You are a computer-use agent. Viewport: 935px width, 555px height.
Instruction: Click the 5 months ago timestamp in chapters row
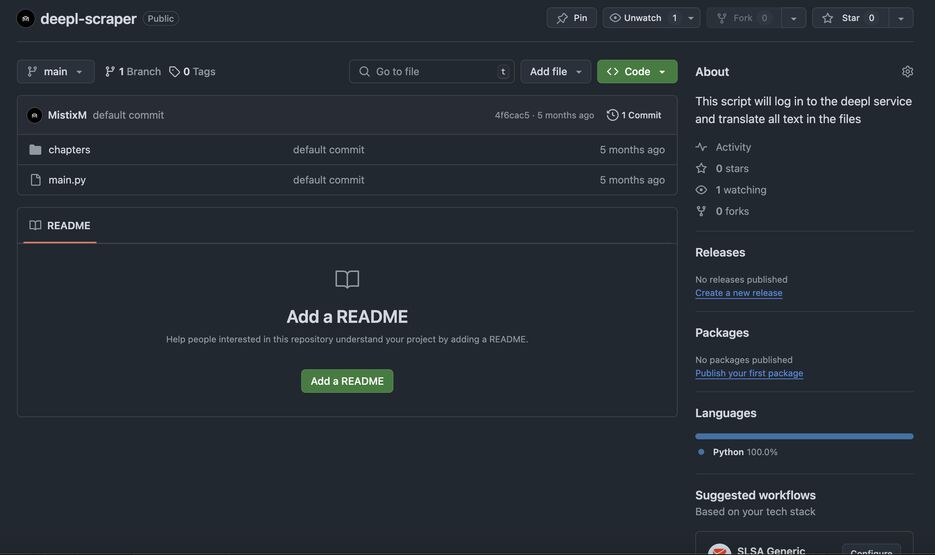coord(632,150)
